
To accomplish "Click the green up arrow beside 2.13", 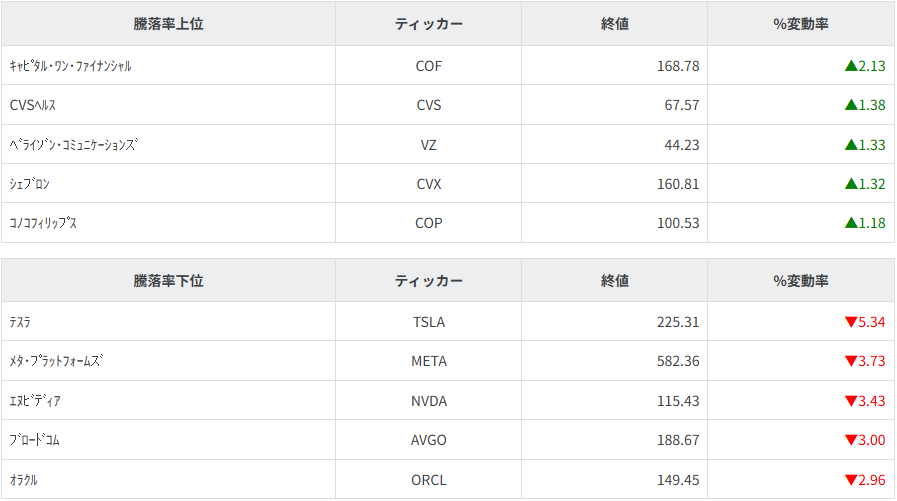I will pos(851,66).
